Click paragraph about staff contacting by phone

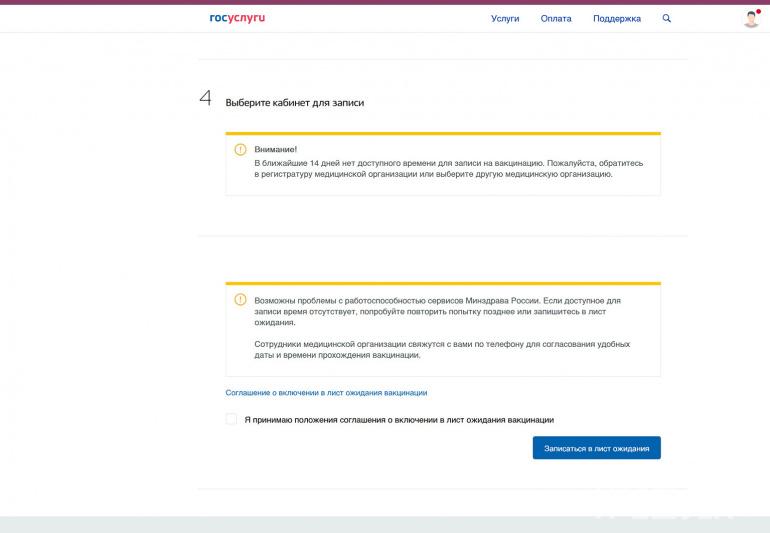point(442,349)
